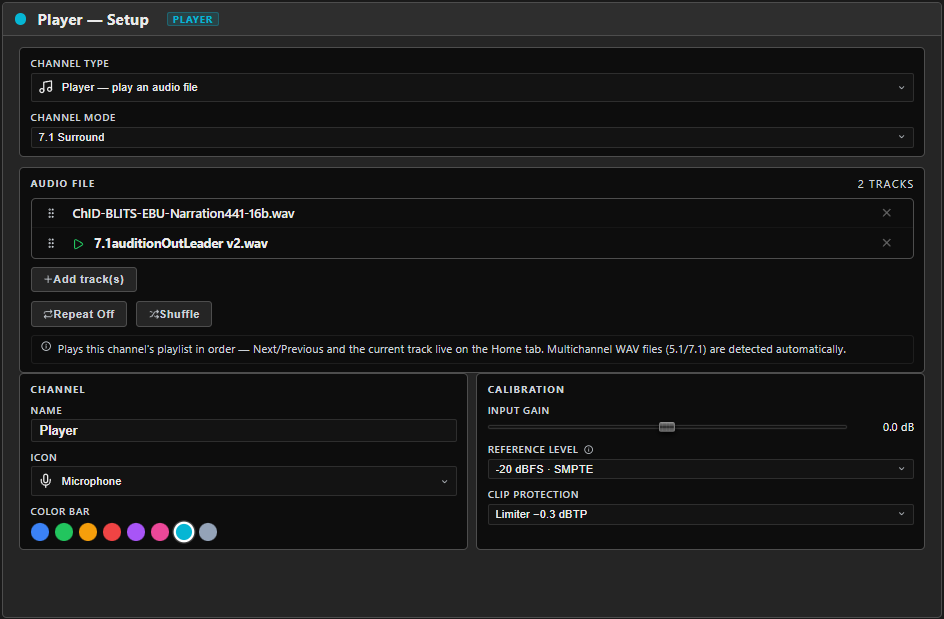
Task: Toggle Shuffle for the playlist
Action: (x=174, y=314)
